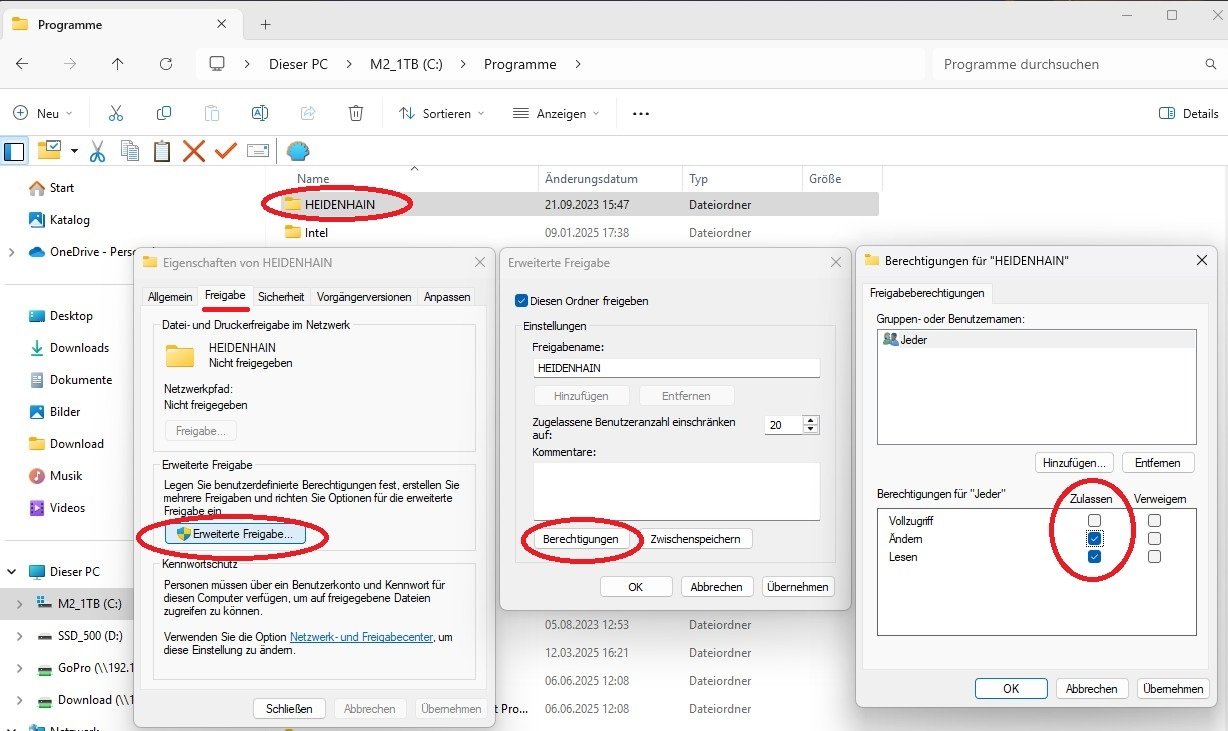
Task: Click the envelope properties icon in second toolbar
Action: point(258,151)
